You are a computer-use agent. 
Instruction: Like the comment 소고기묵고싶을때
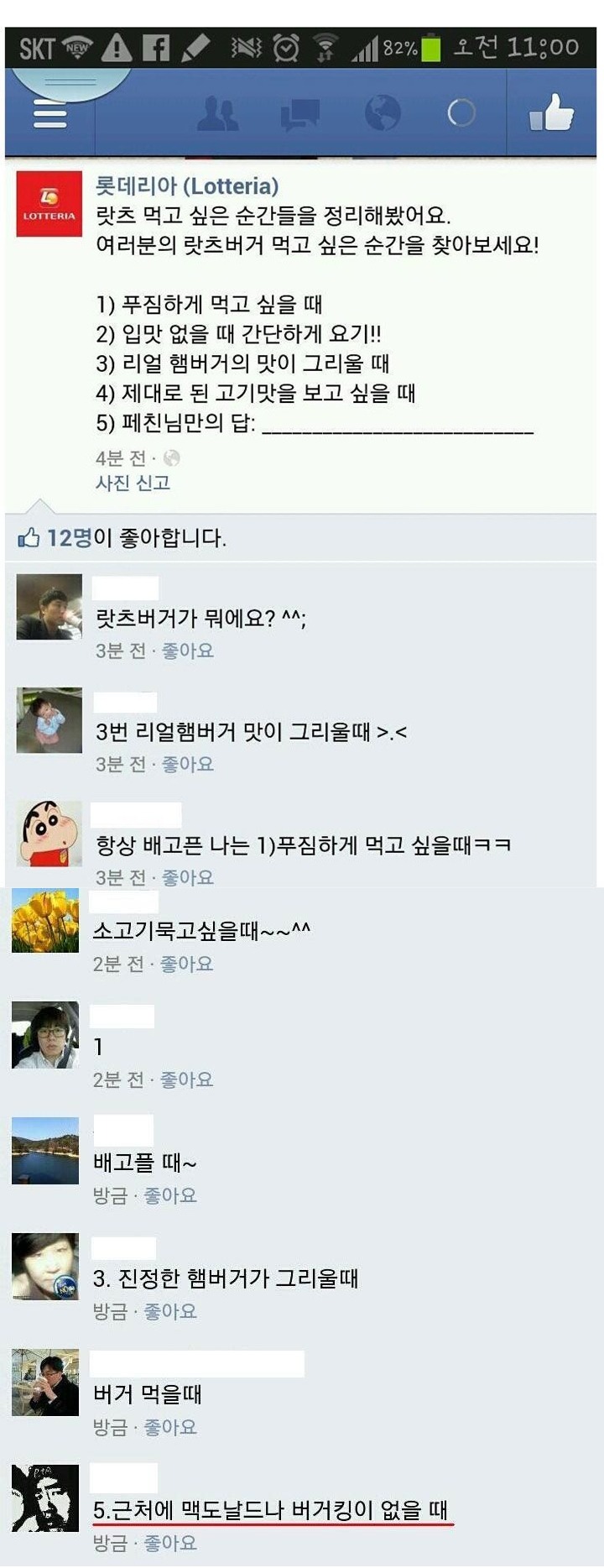point(186,964)
